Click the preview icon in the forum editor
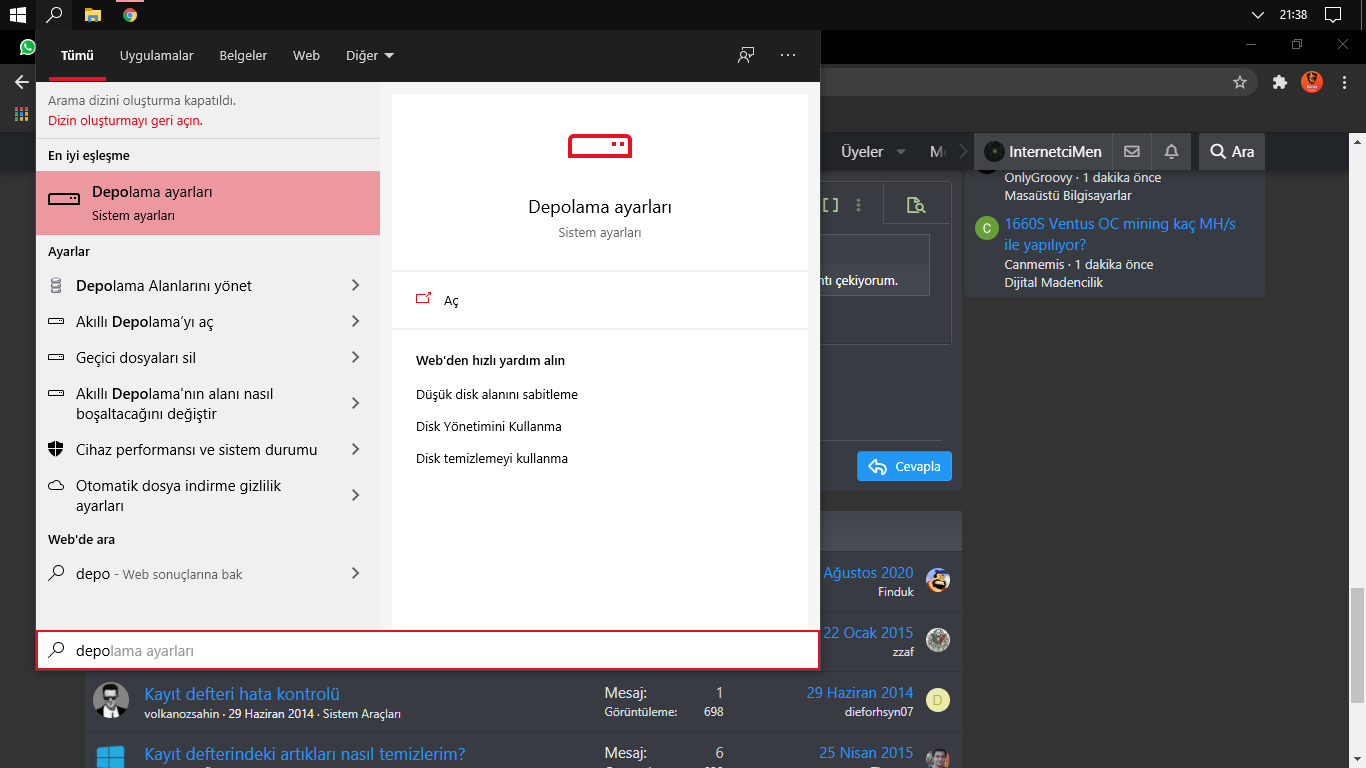 click(915, 205)
